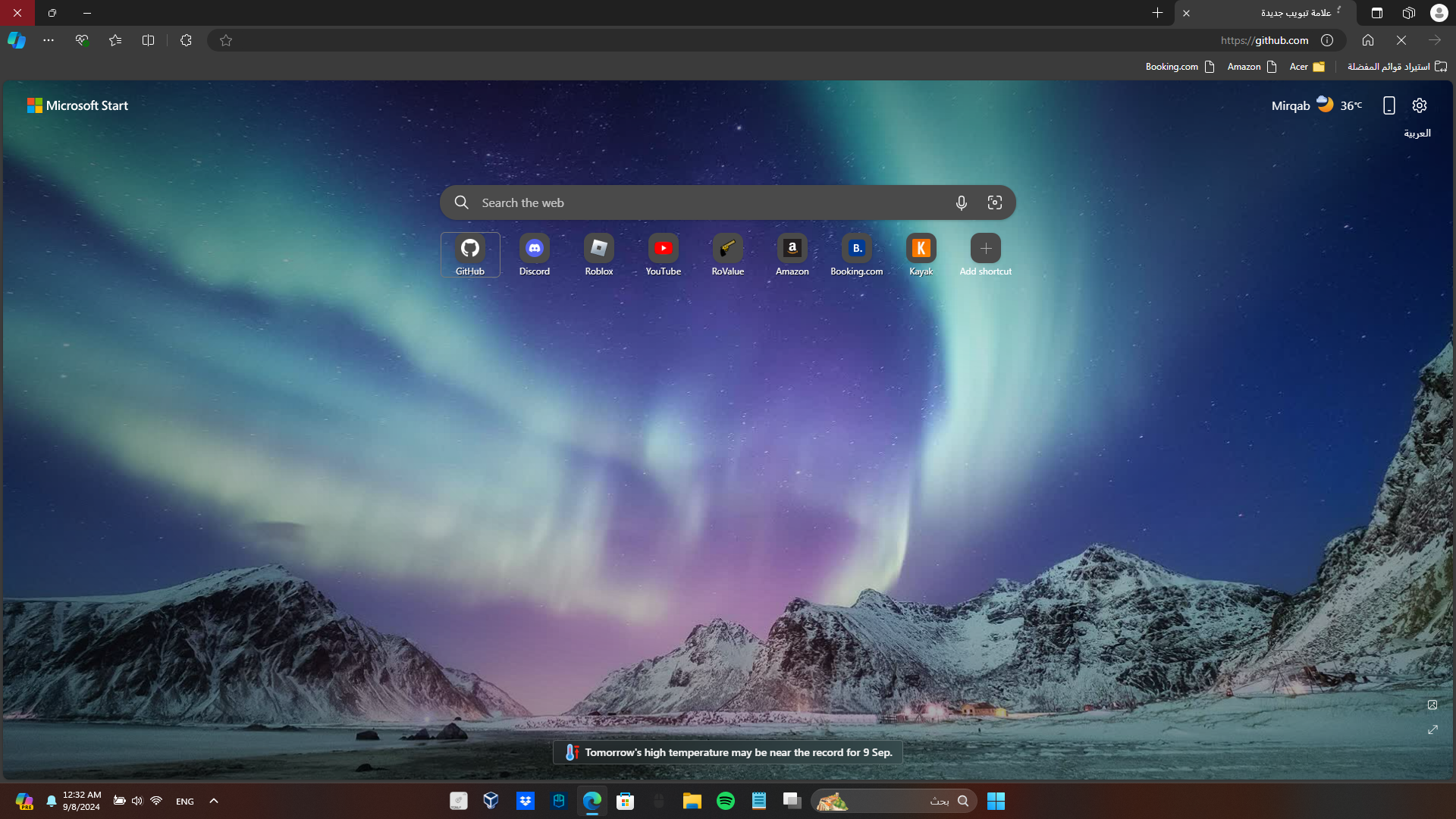Add this page to favorites star
This screenshot has width=1456, height=819.
click(225, 40)
